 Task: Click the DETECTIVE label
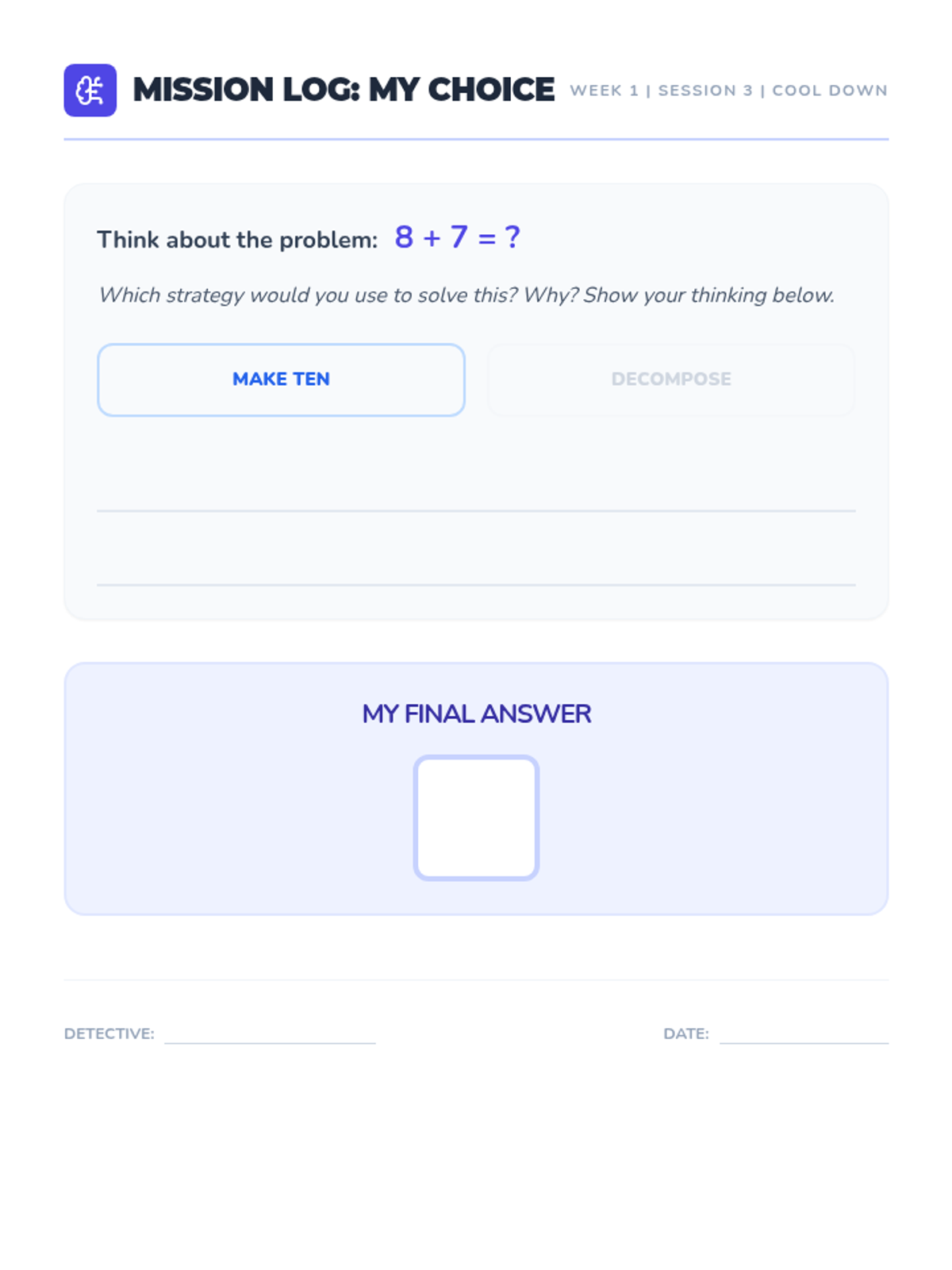pos(109,1033)
